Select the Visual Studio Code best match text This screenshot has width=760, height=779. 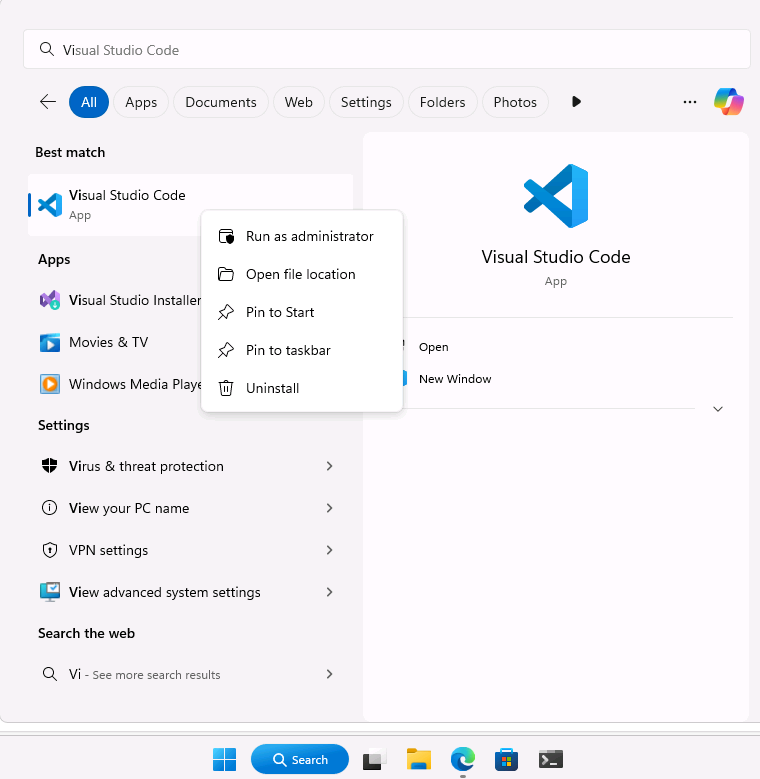pyautogui.click(x=127, y=195)
